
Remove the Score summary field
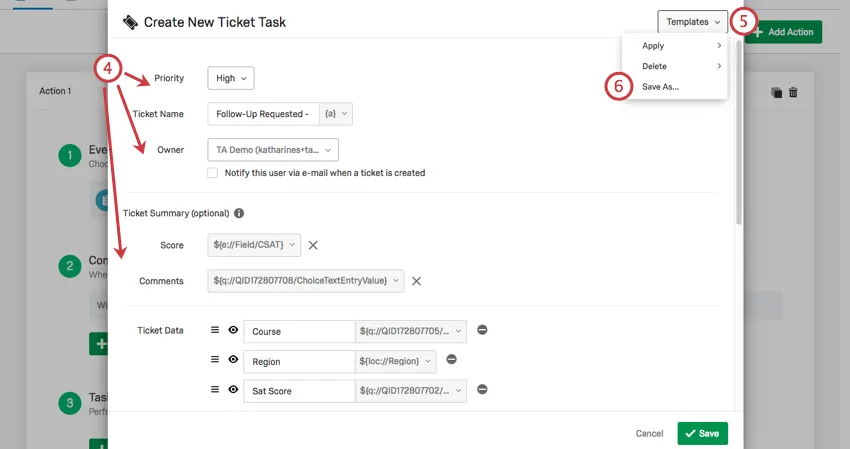point(313,245)
